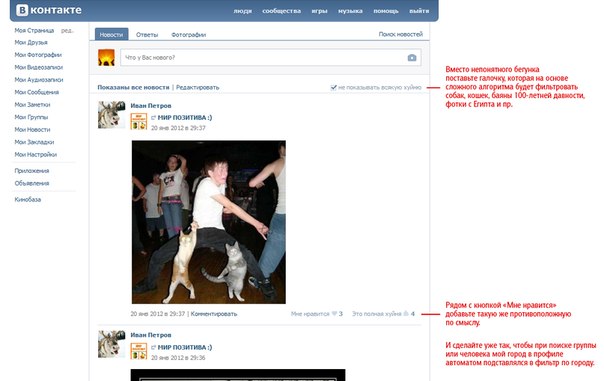Open музыка in top navigation bar
This screenshot has height=381, width=604.
tap(350, 11)
